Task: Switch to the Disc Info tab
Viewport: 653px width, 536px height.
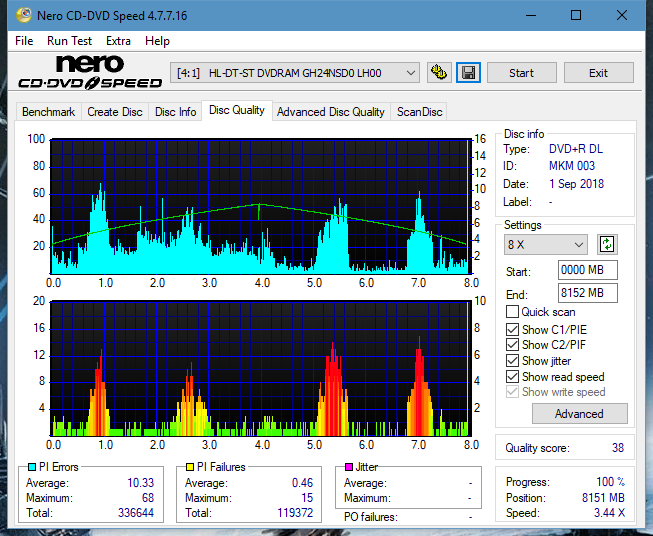Action: [175, 112]
